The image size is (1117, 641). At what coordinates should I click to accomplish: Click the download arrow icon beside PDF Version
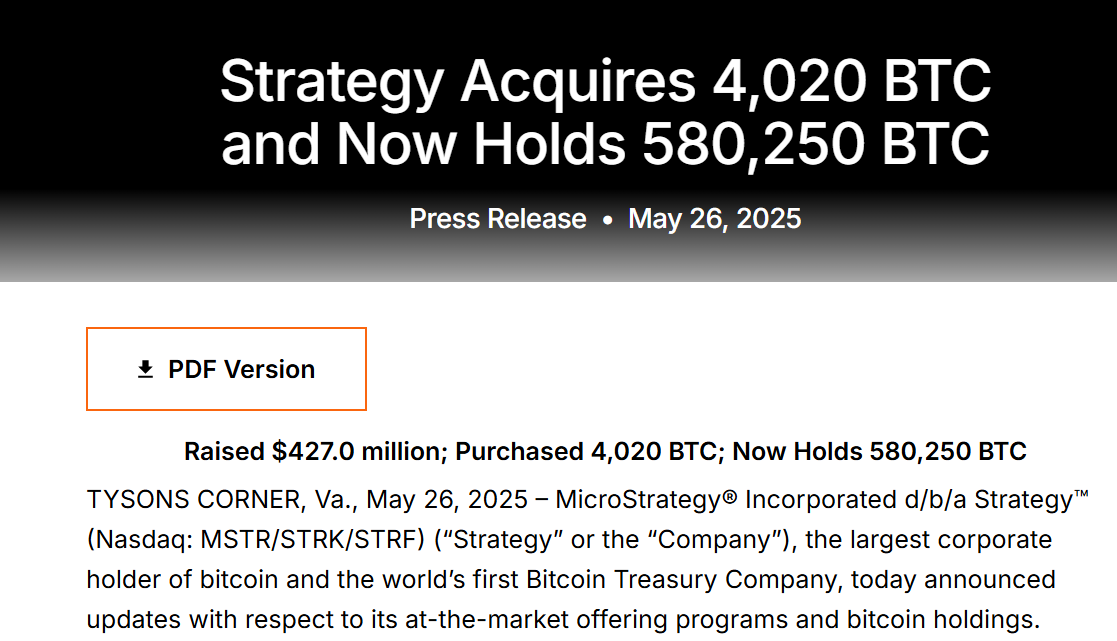coord(145,369)
